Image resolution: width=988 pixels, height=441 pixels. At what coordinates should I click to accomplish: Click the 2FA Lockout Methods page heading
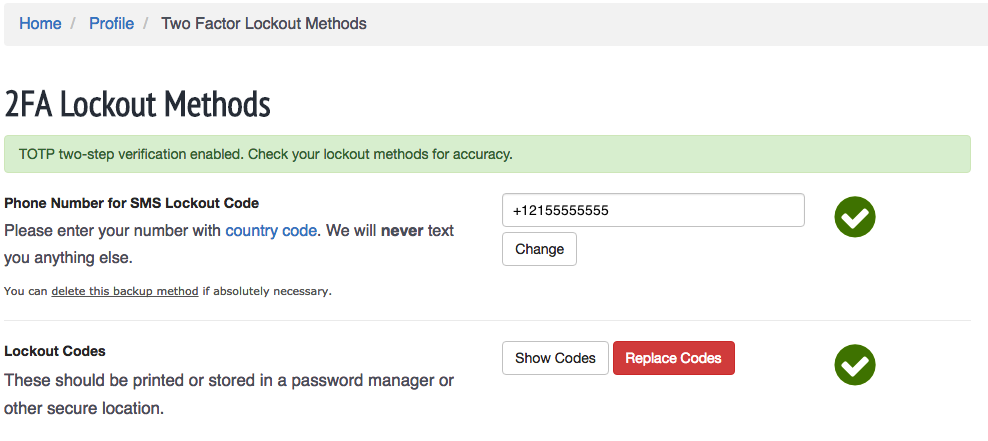(x=137, y=105)
